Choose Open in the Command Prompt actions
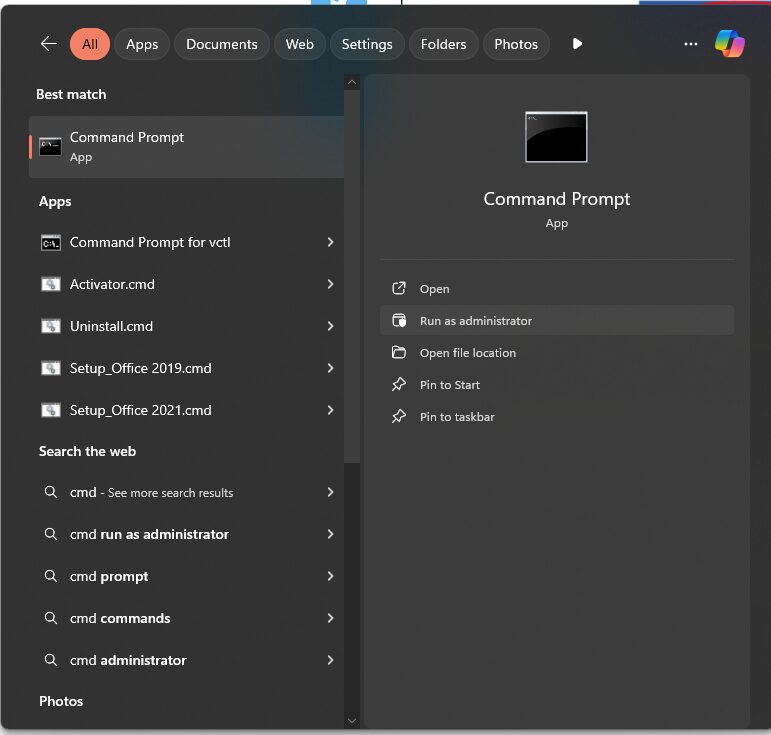 click(x=557, y=289)
